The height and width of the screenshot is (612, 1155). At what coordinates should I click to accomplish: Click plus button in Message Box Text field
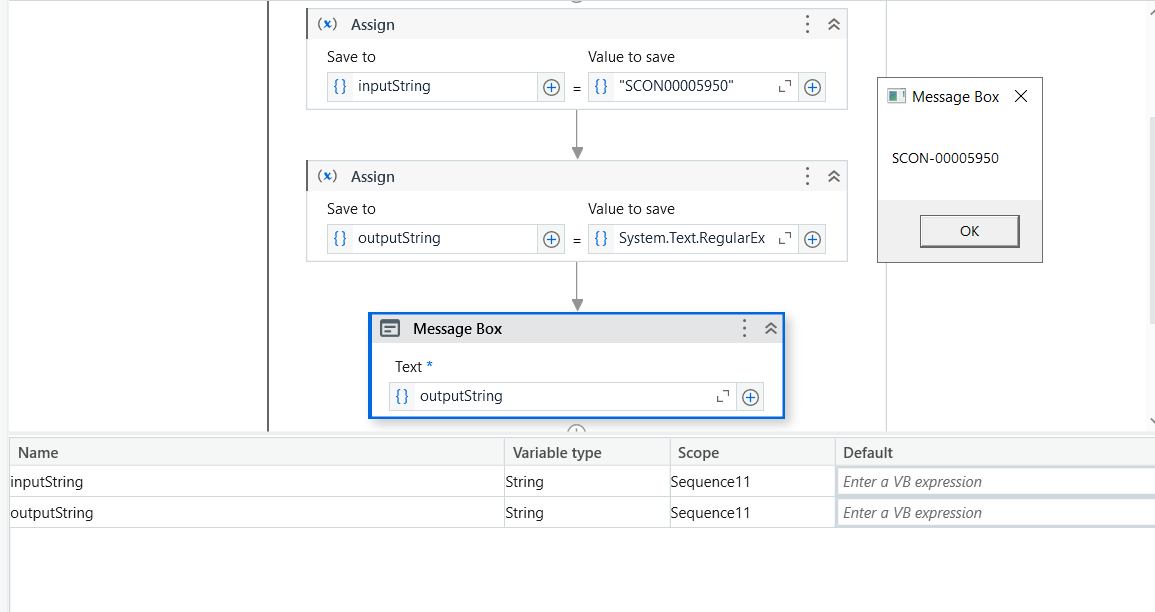coord(750,397)
